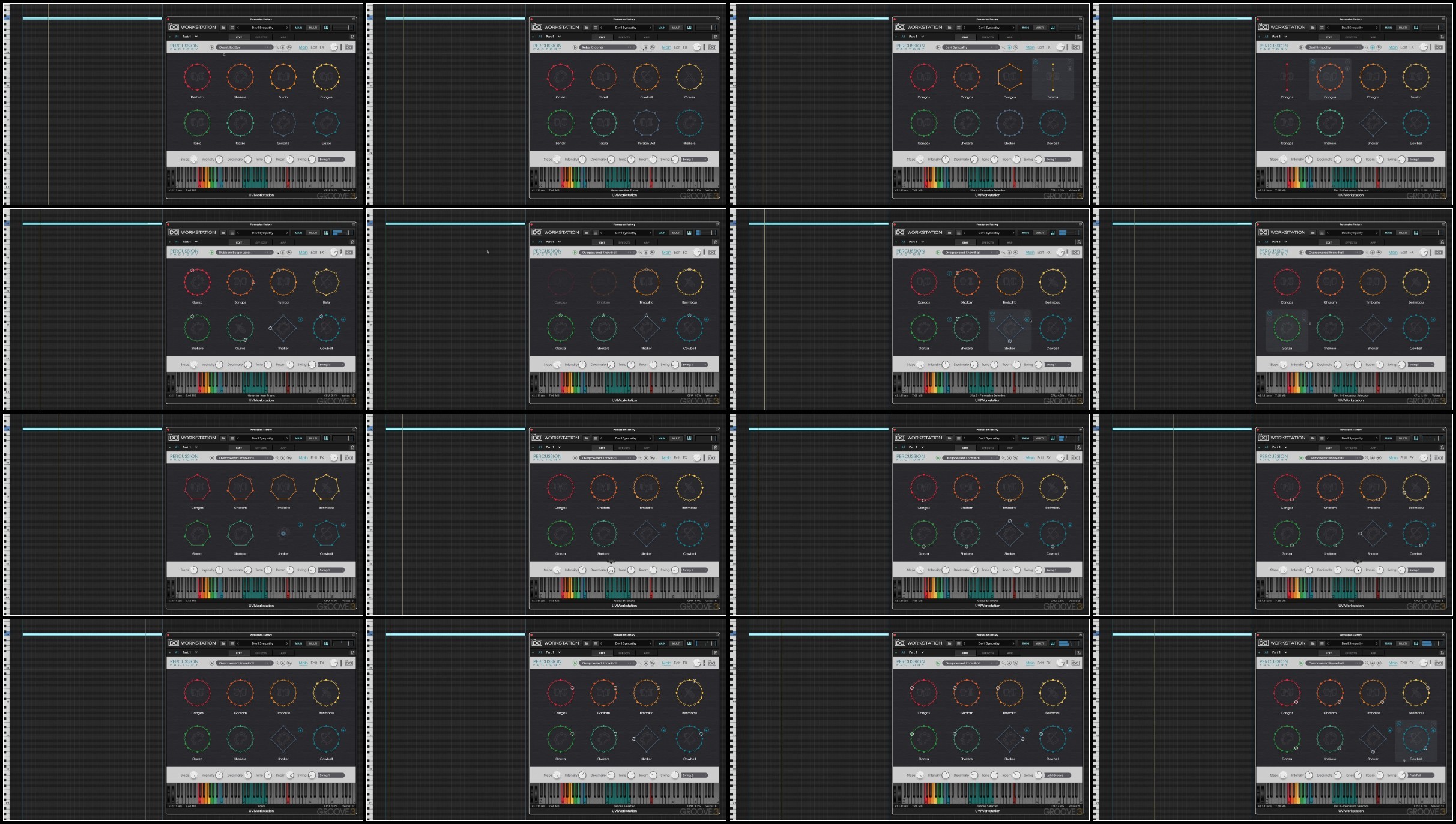Select the Guiro sequencer ring

tap(240, 328)
